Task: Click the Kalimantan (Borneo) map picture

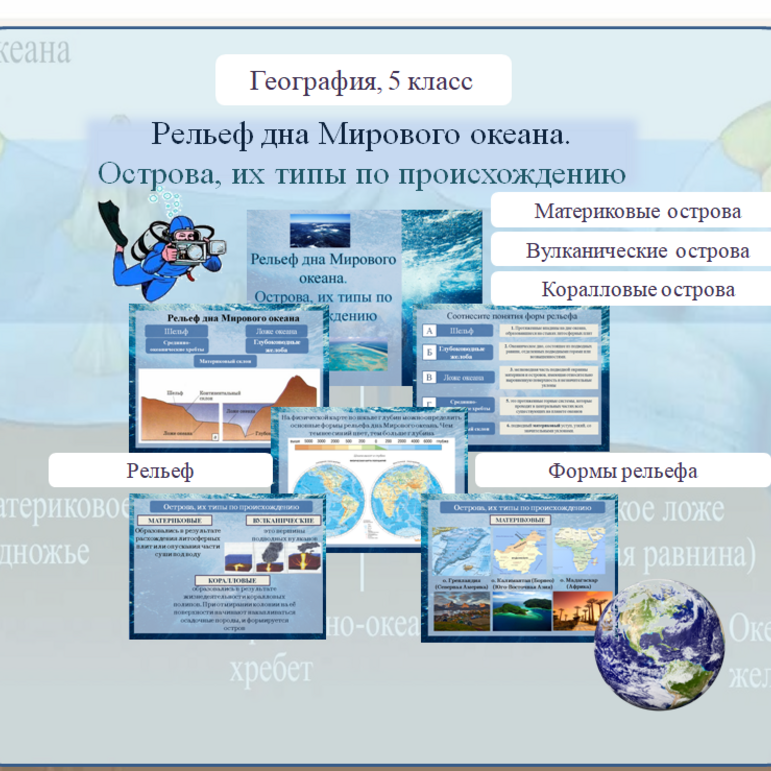Action: click(519, 549)
